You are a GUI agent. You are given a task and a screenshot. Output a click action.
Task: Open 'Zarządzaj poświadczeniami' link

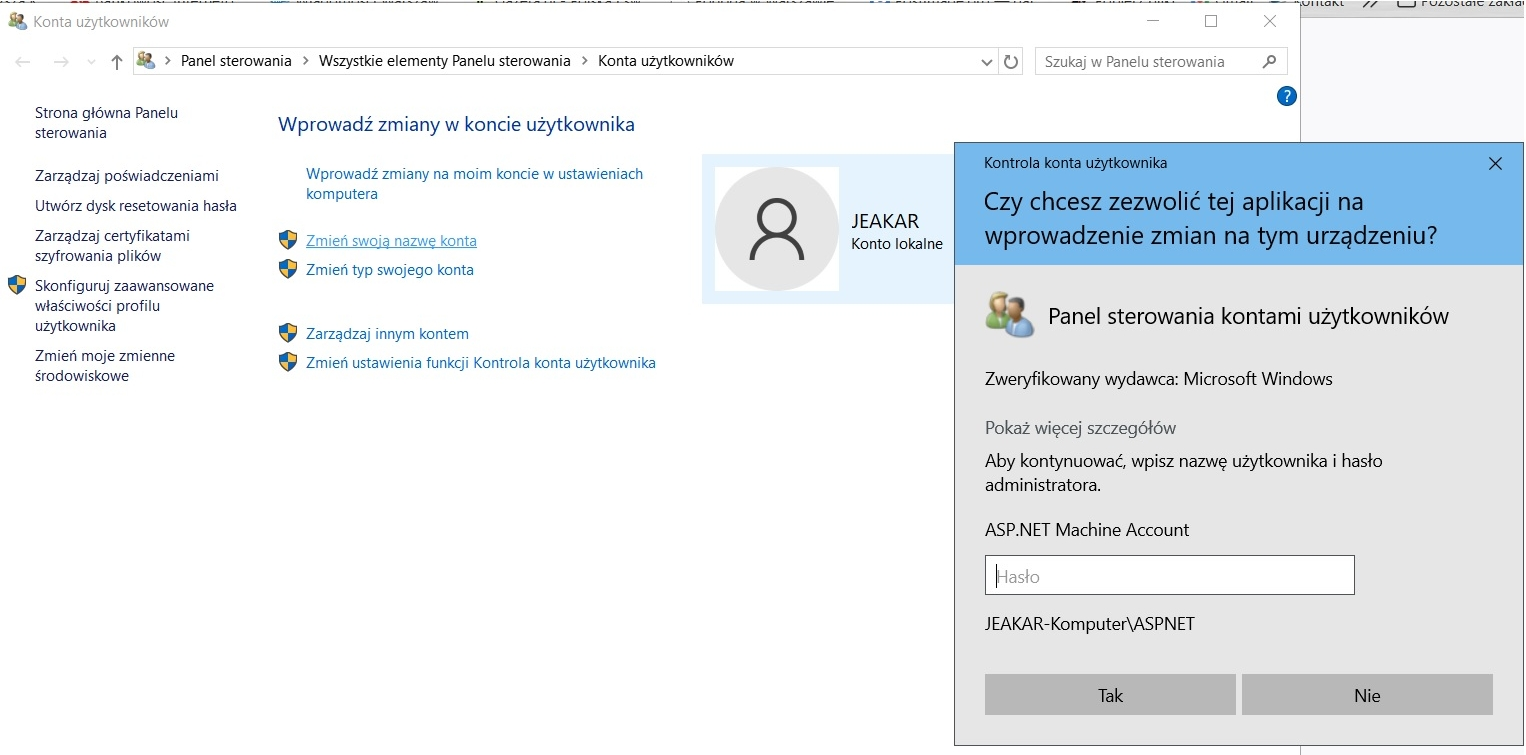click(127, 176)
